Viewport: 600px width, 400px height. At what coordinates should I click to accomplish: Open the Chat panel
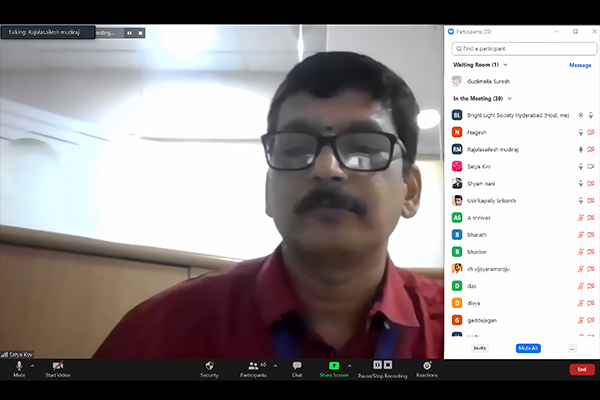[x=297, y=366]
